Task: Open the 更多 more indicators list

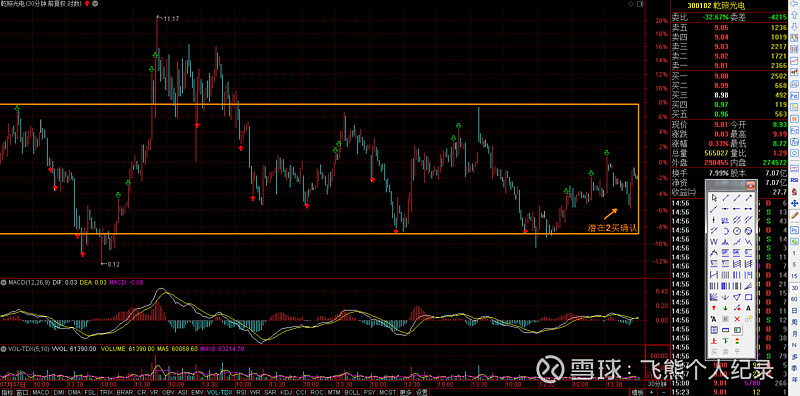Action: click(406, 392)
